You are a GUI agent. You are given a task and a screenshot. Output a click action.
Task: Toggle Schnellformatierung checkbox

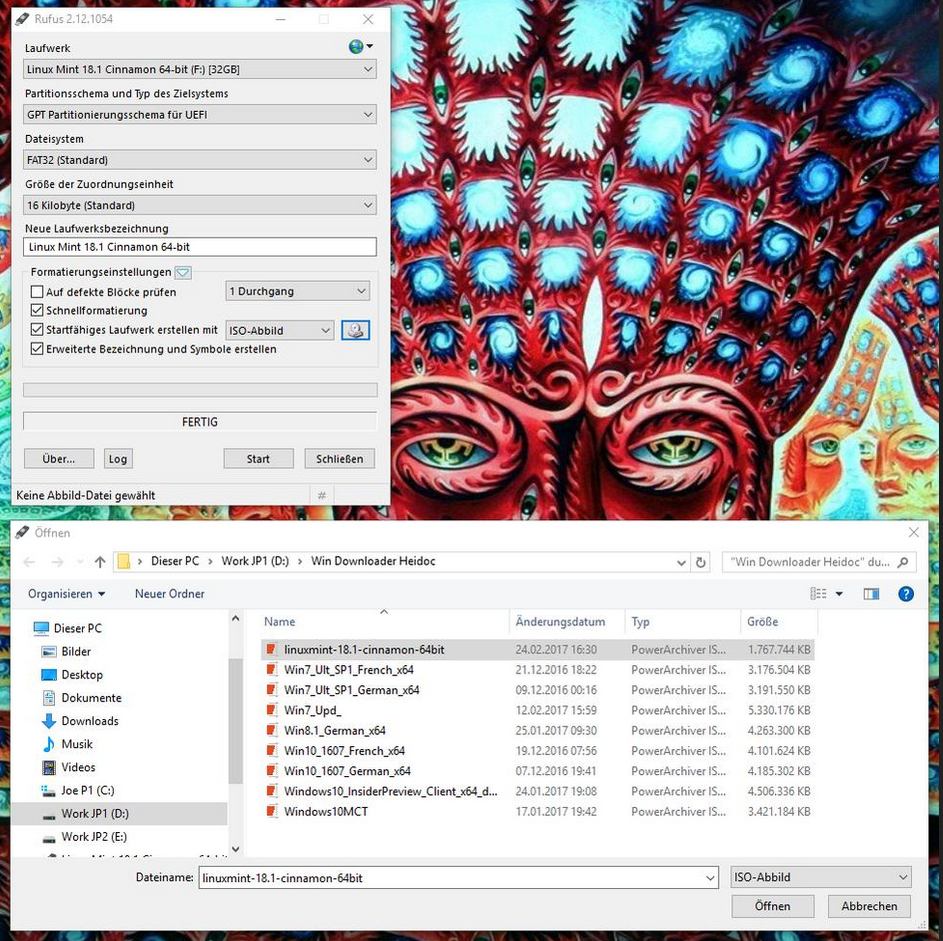coord(37,310)
